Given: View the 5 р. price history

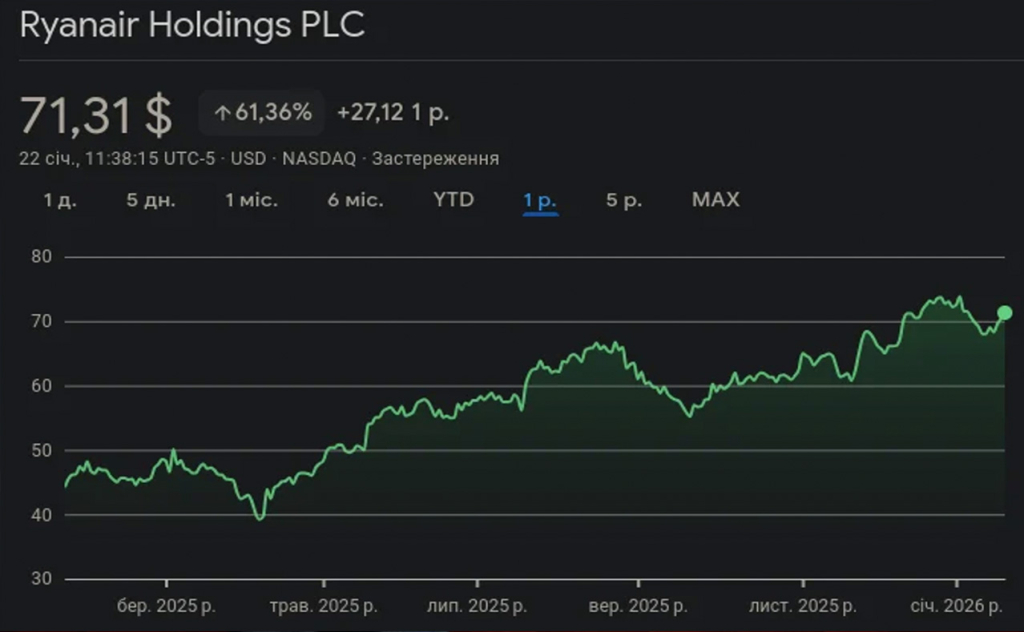Looking at the screenshot, I should pyautogui.click(x=624, y=199).
